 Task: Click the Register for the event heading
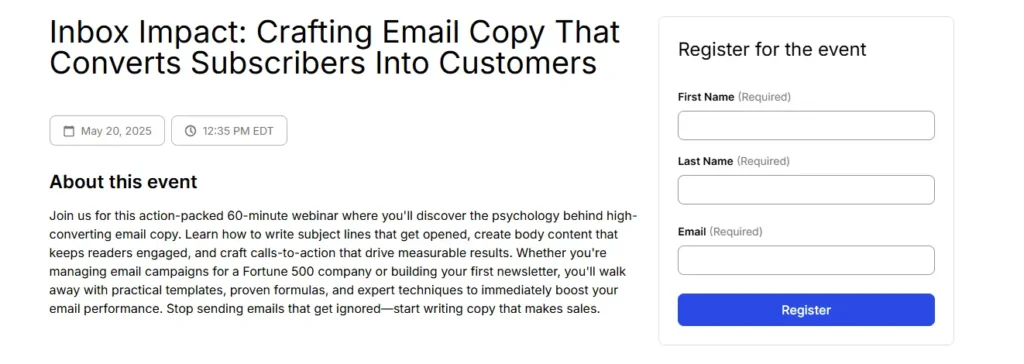[772, 49]
